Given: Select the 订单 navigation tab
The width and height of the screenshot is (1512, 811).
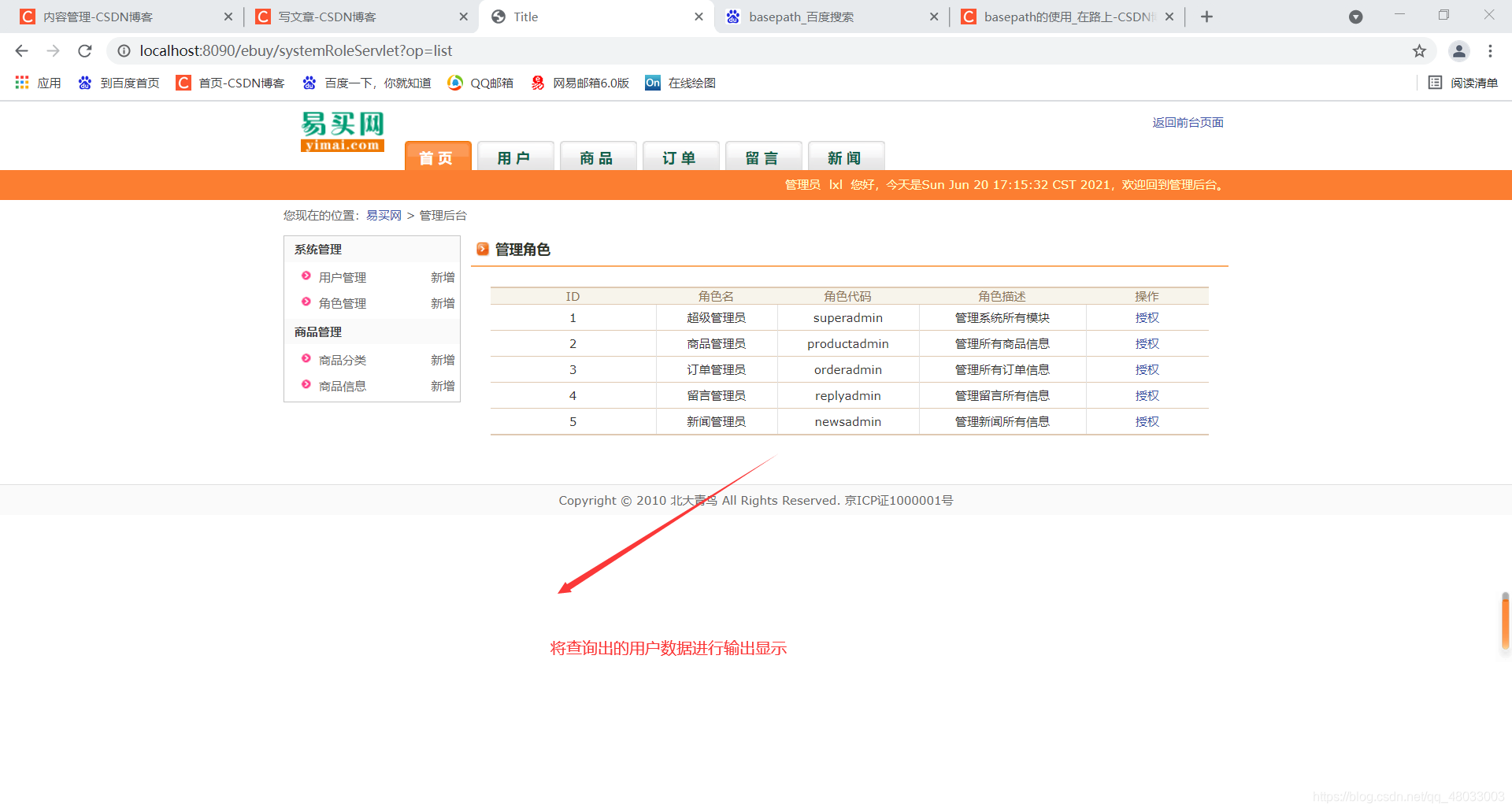Looking at the screenshot, I should click(681, 157).
